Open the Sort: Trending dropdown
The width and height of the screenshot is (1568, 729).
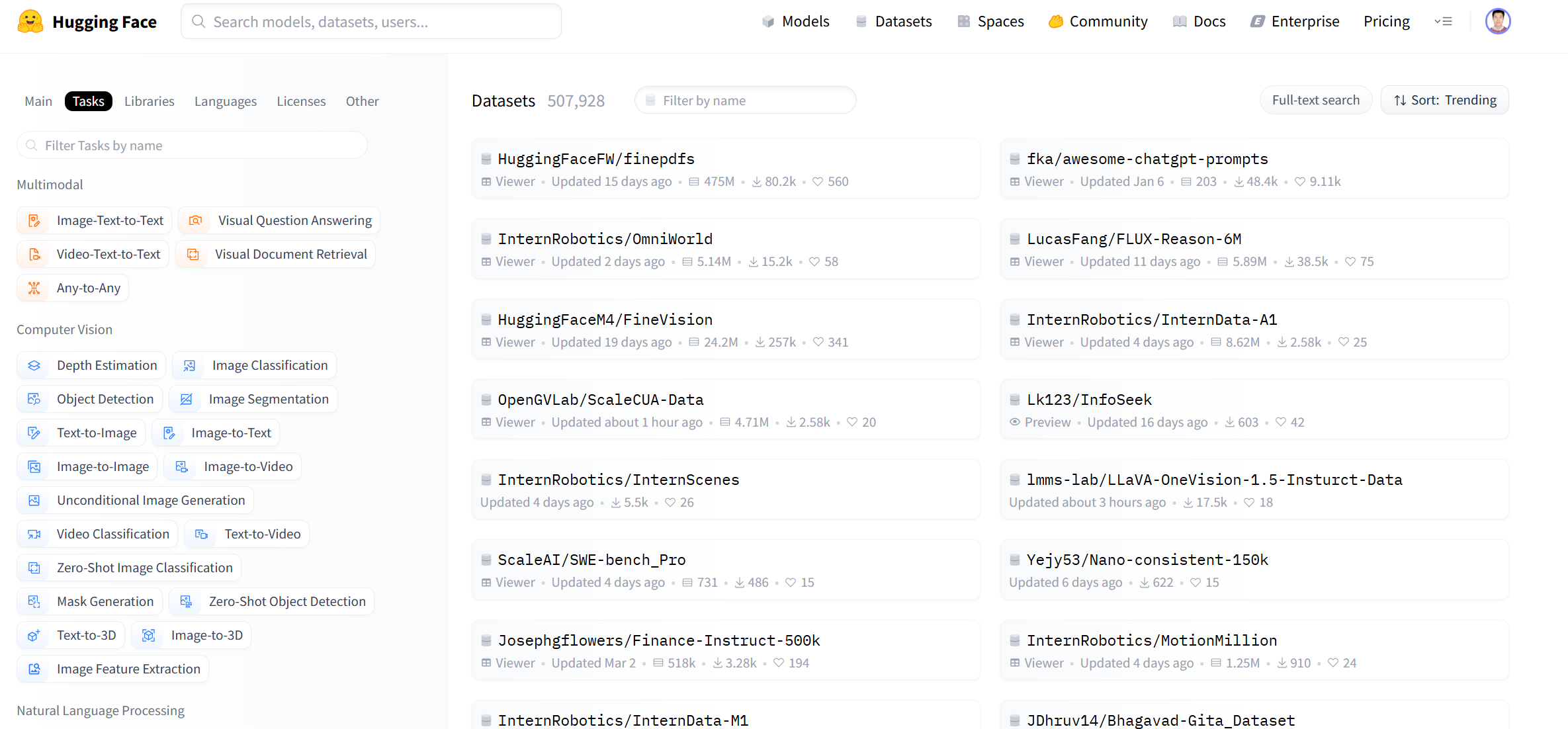1444,100
